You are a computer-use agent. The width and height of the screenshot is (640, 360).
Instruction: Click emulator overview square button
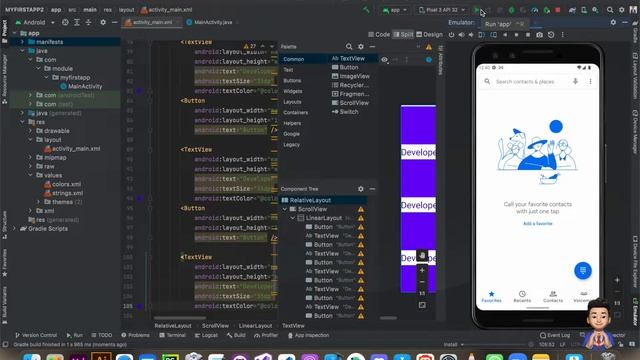pos(528,35)
